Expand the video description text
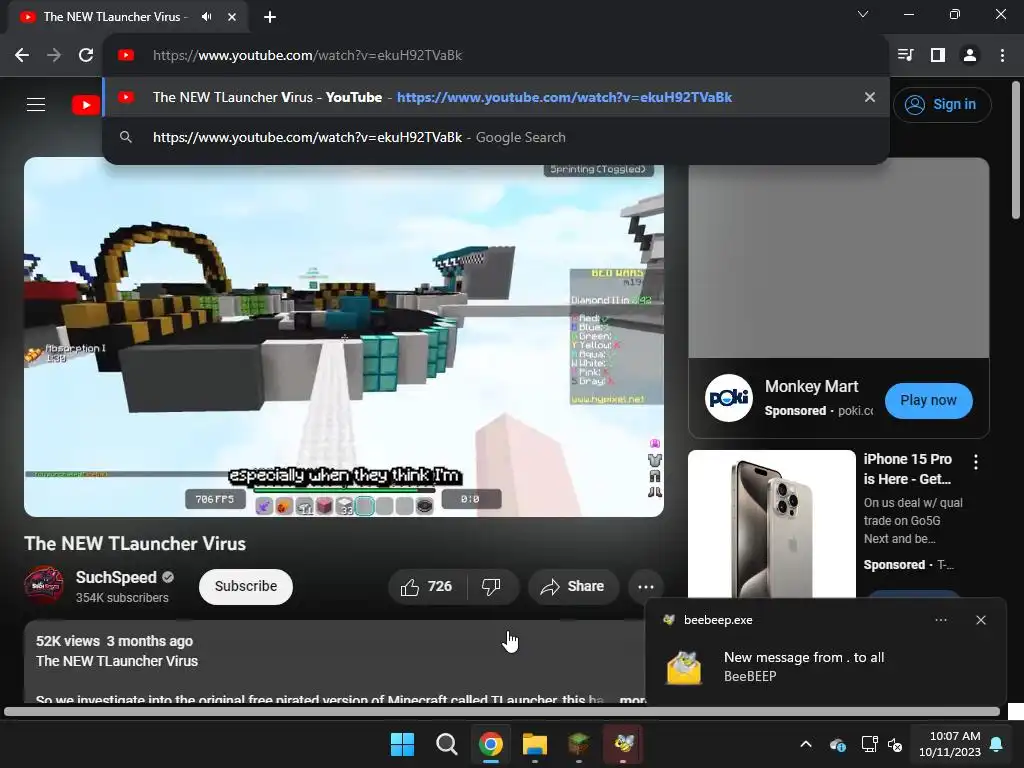Viewport: 1024px width, 768px height. (632, 699)
